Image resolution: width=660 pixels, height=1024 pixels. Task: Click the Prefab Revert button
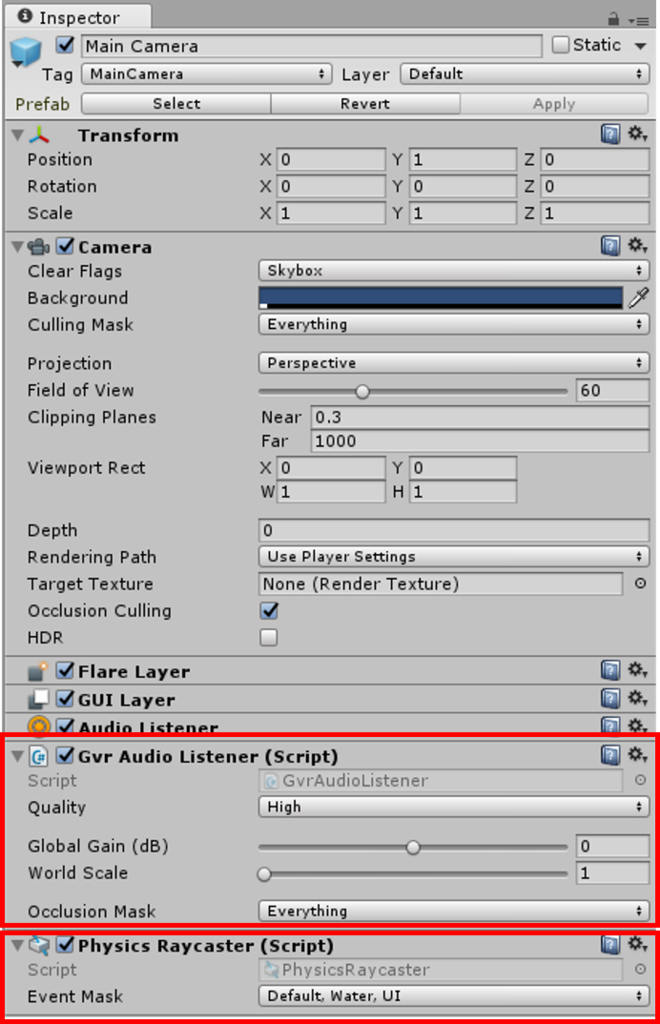[x=366, y=104]
